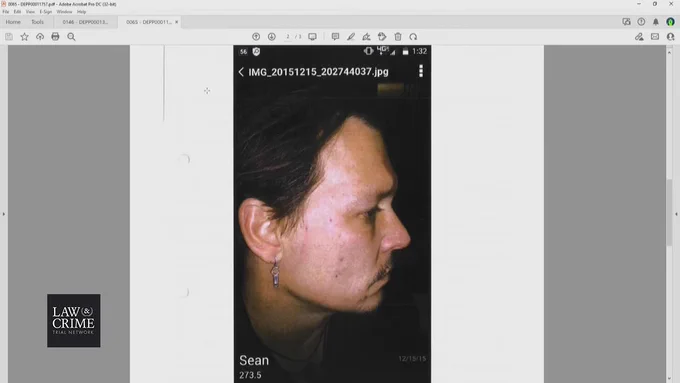
Task: Close the 0065 - DEPP00011 document tab
Action: pos(177,22)
